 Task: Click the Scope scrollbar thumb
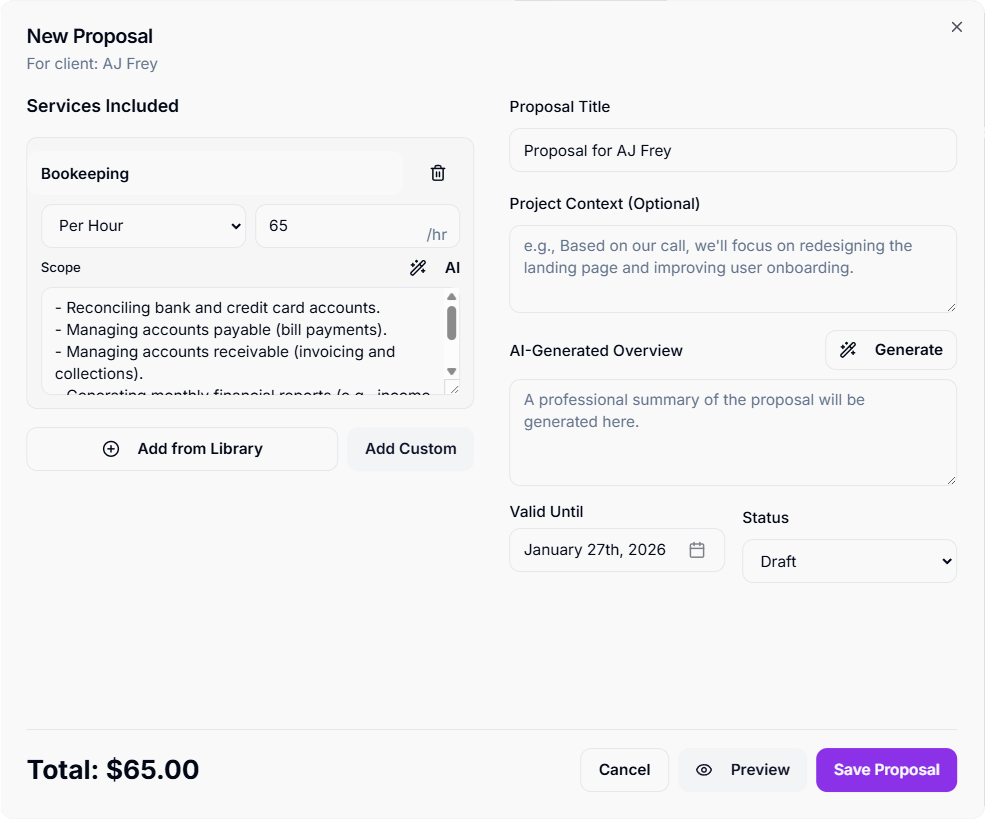451,323
